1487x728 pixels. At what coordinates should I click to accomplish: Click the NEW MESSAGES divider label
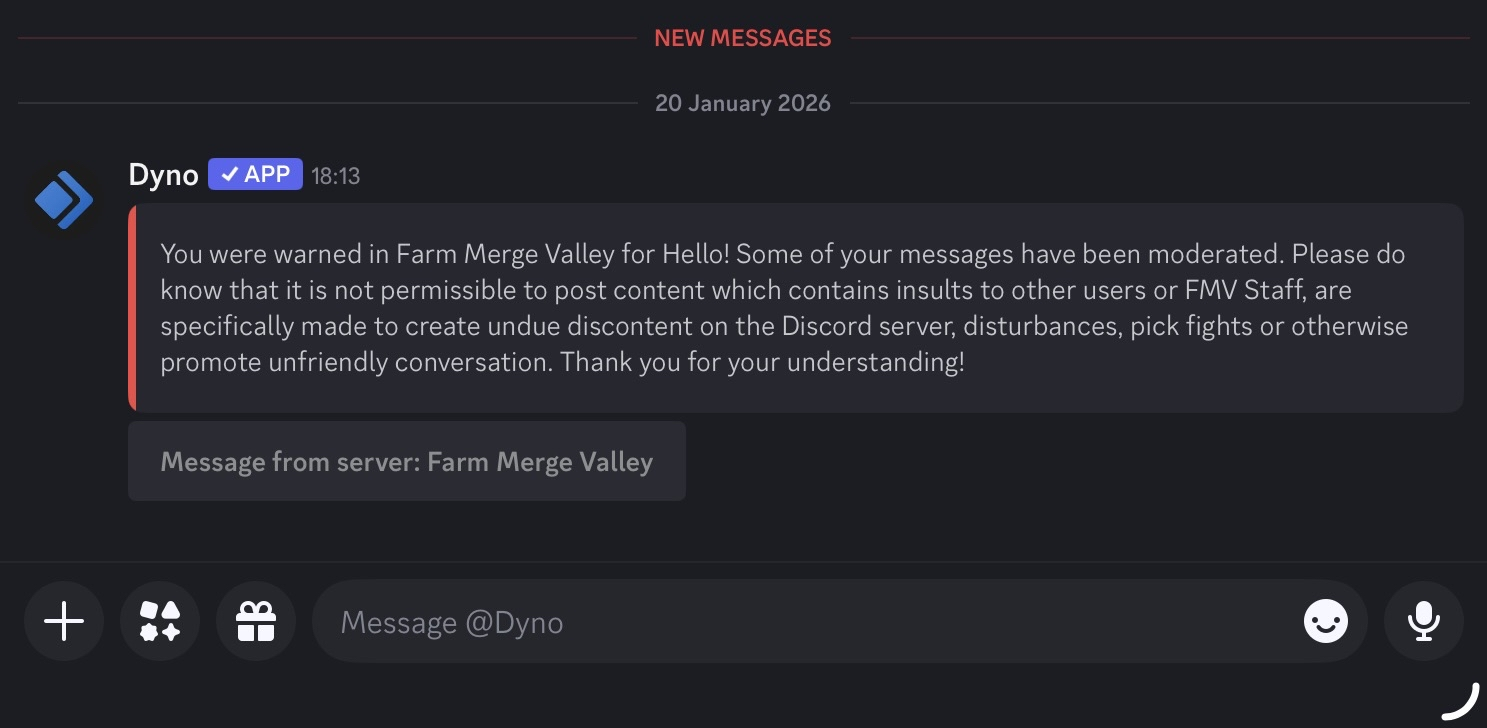tap(742, 38)
